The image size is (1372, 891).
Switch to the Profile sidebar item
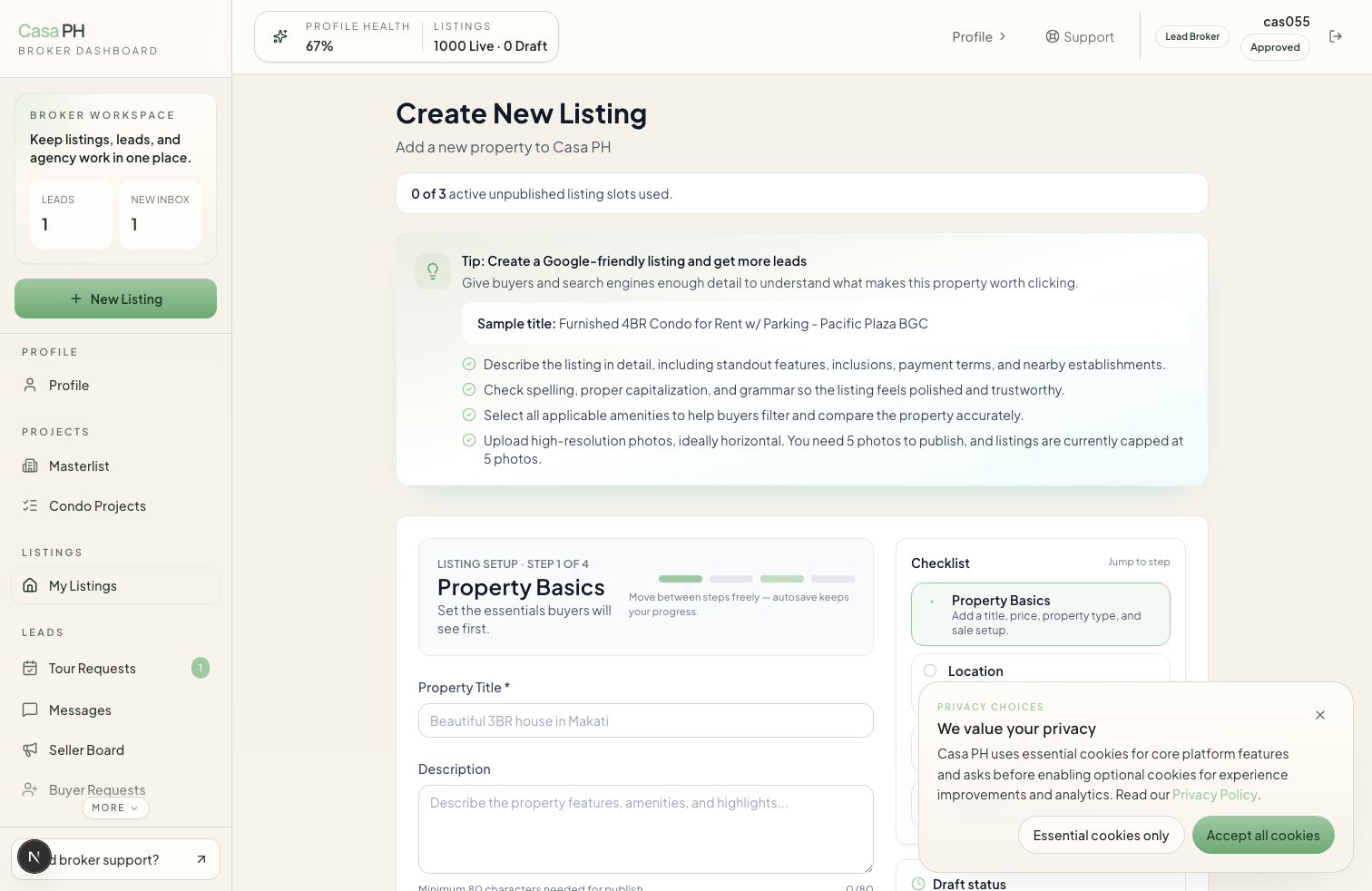(x=69, y=385)
